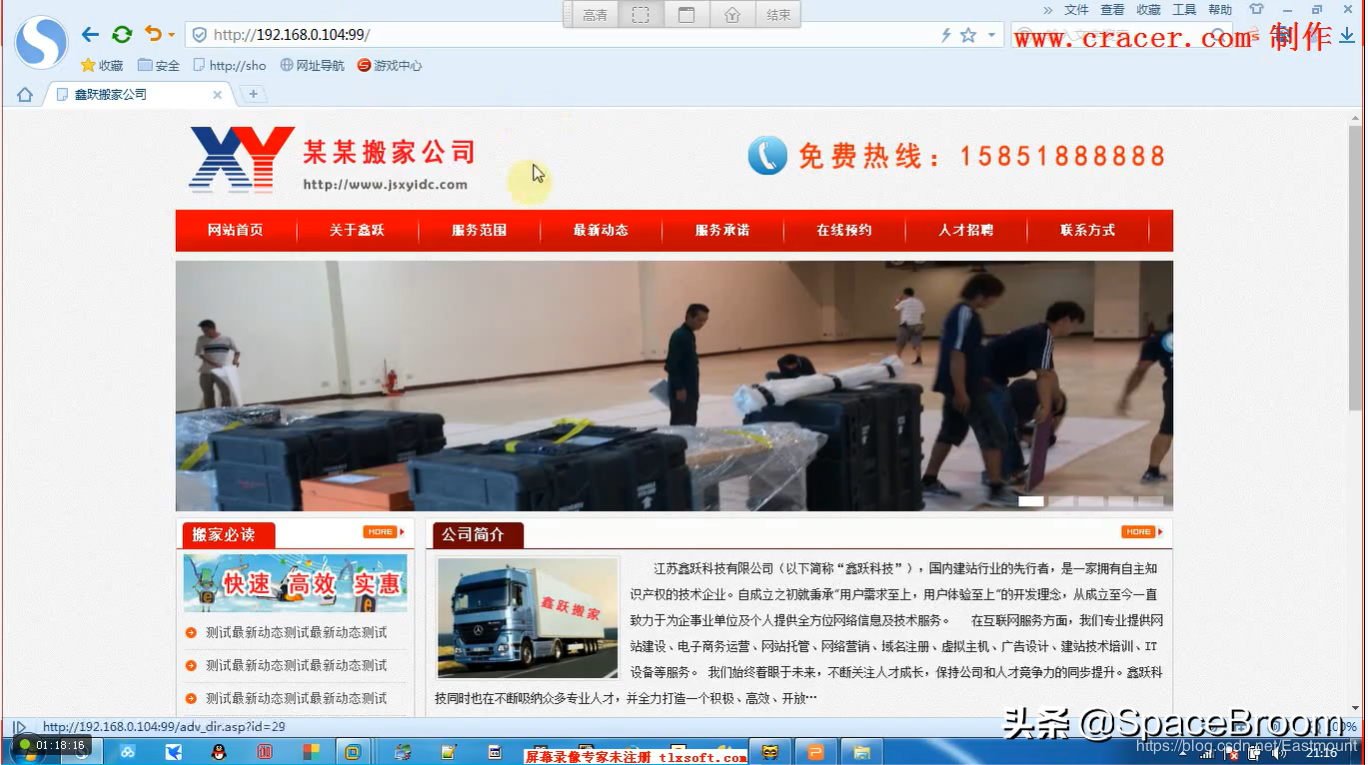Image resolution: width=1368 pixels, height=765 pixels.
Task: Open 最新动态 nav item
Action: point(600,230)
